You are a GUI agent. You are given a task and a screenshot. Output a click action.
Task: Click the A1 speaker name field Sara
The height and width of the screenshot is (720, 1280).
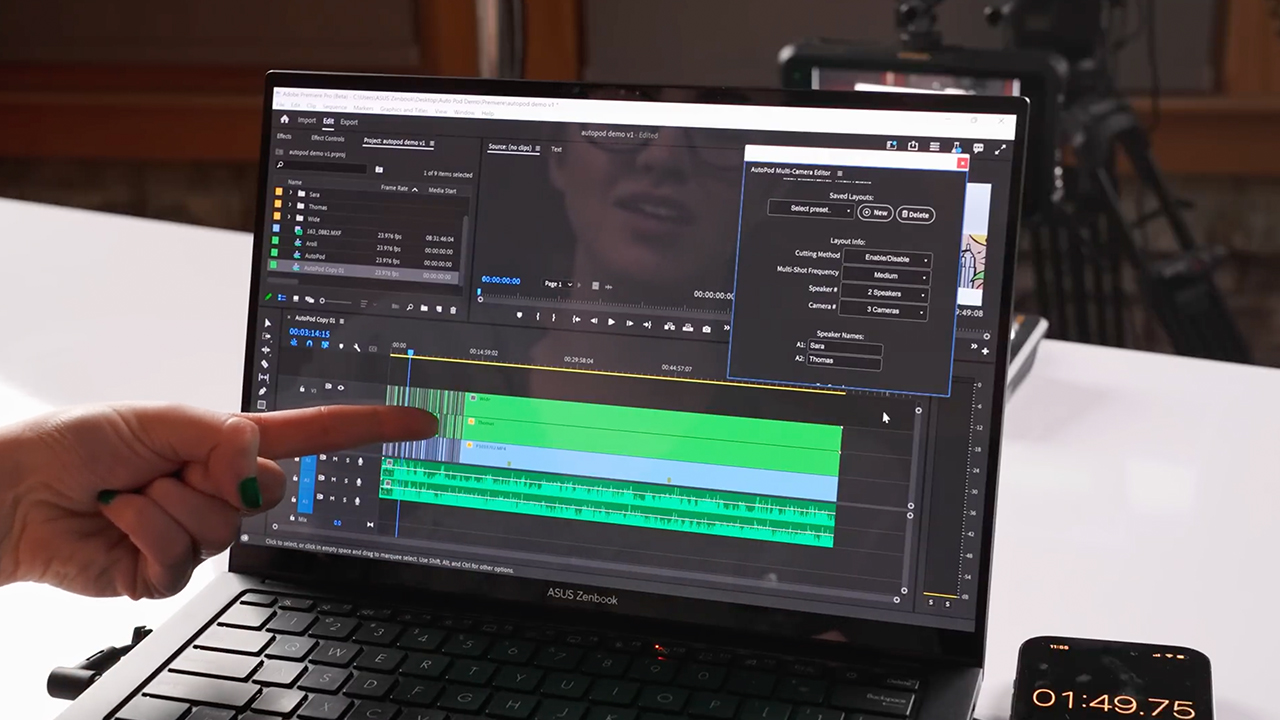tap(845, 346)
